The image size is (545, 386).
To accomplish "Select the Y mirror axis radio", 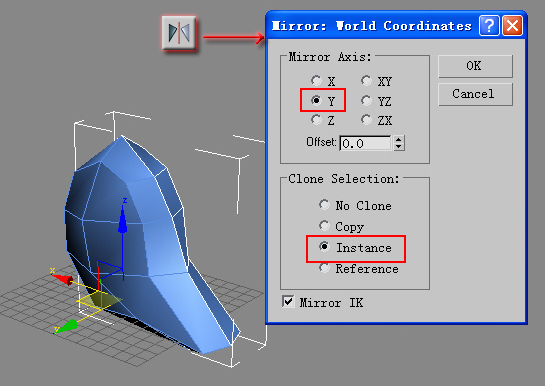I will click(x=316, y=100).
